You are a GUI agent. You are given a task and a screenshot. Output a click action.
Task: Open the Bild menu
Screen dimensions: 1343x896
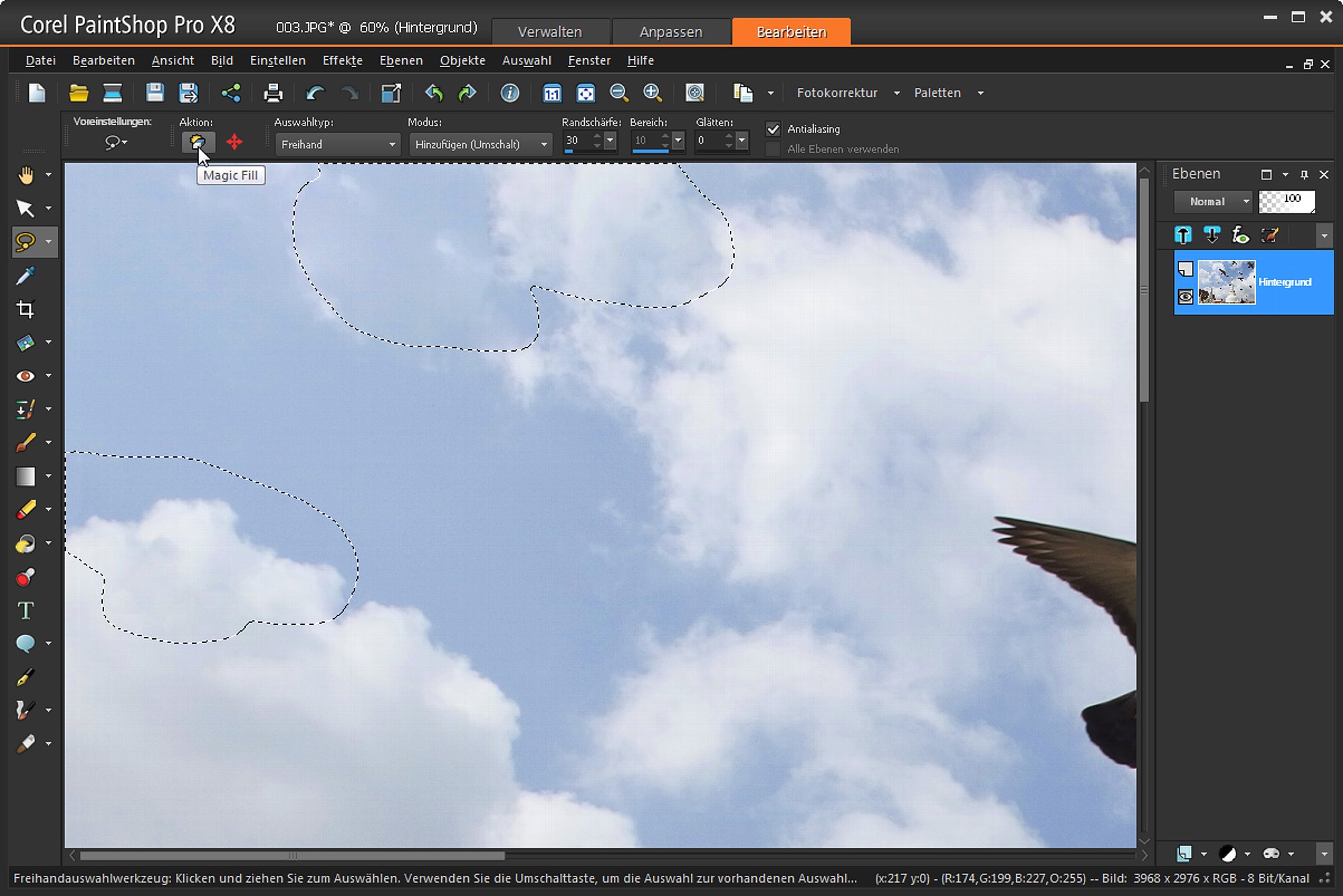222,60
